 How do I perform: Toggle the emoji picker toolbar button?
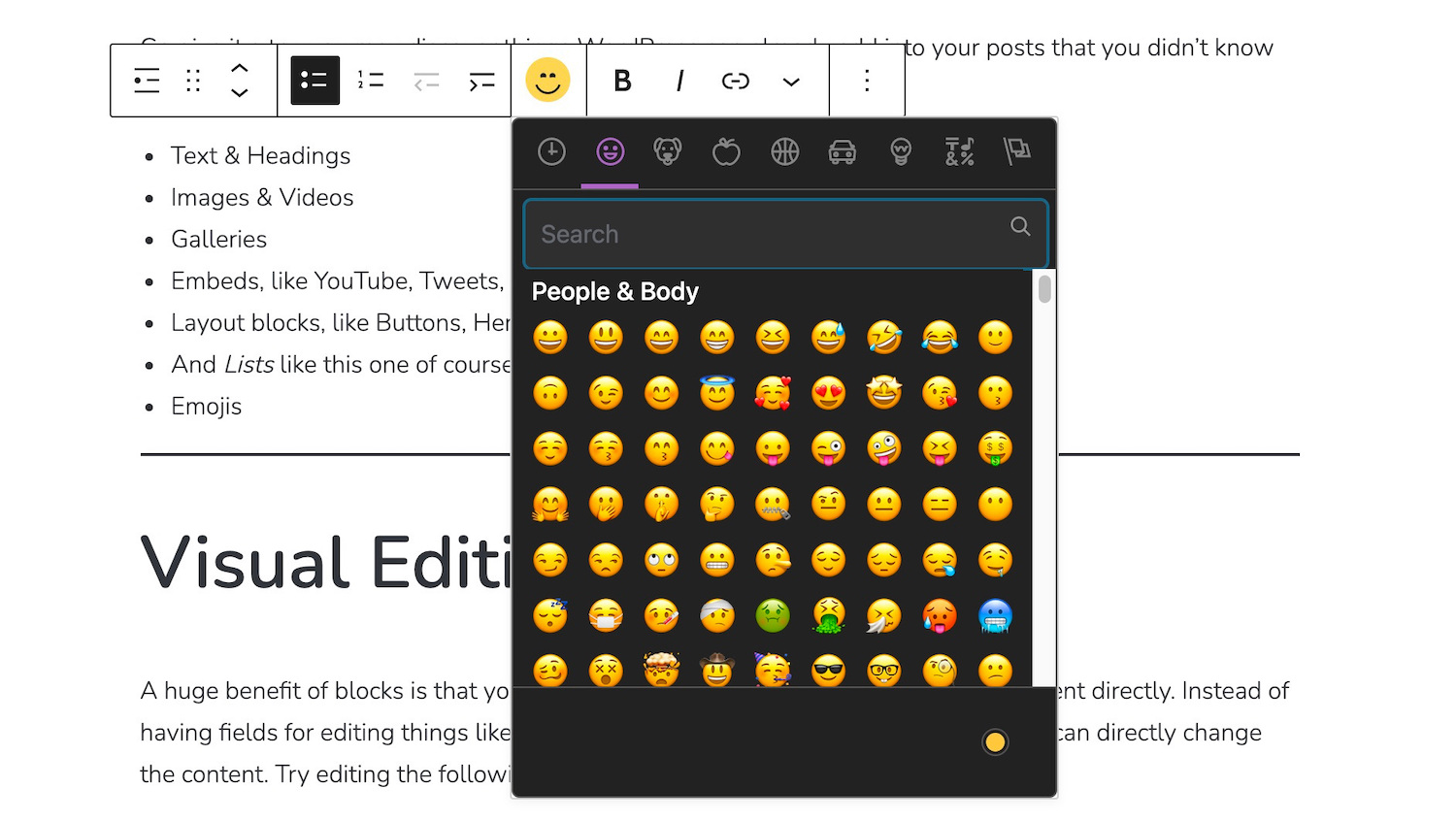547,80
